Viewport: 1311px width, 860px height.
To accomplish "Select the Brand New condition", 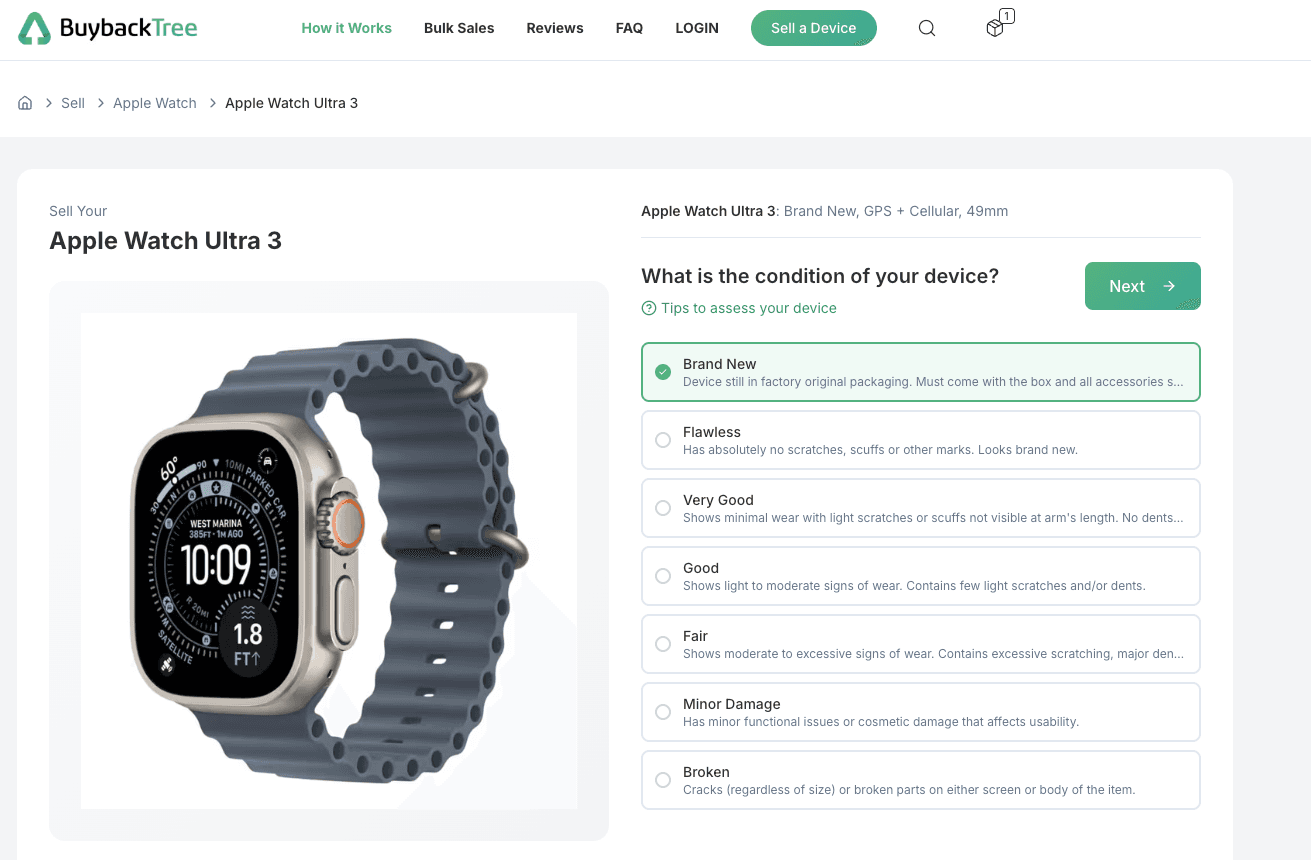I will [x=921, y=372].
